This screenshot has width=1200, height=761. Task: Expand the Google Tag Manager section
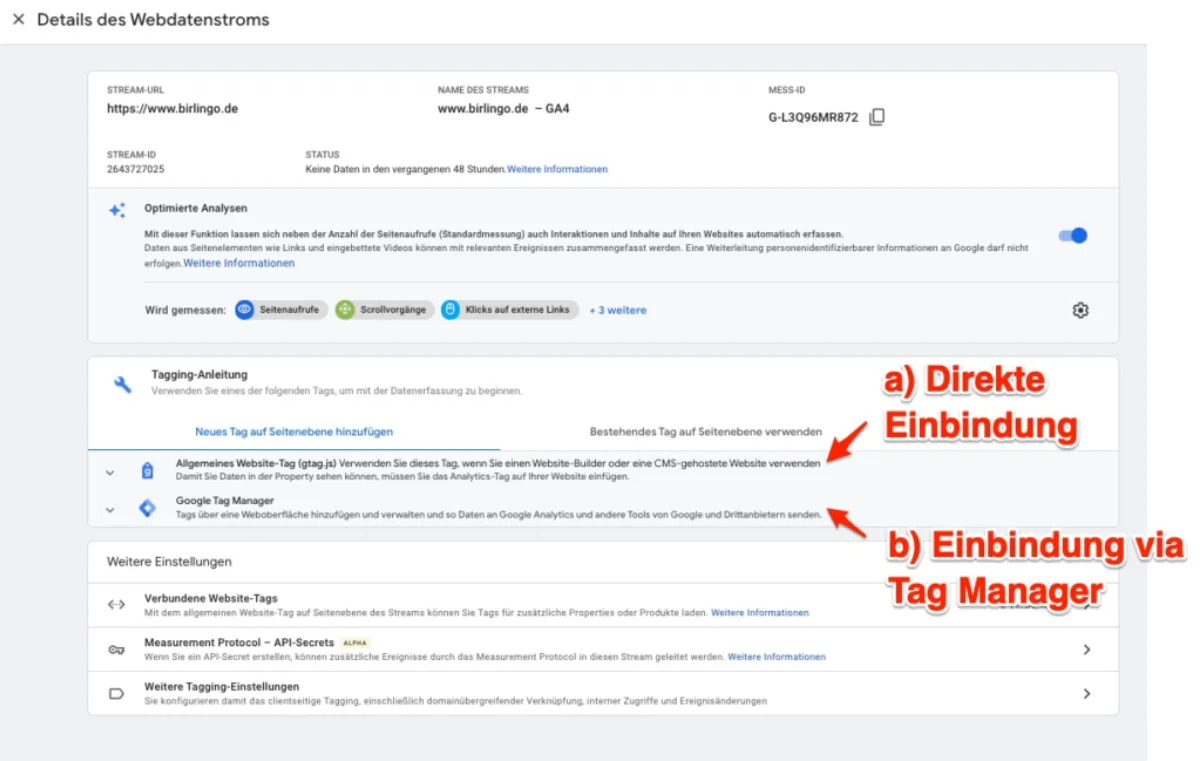[109, 509]
